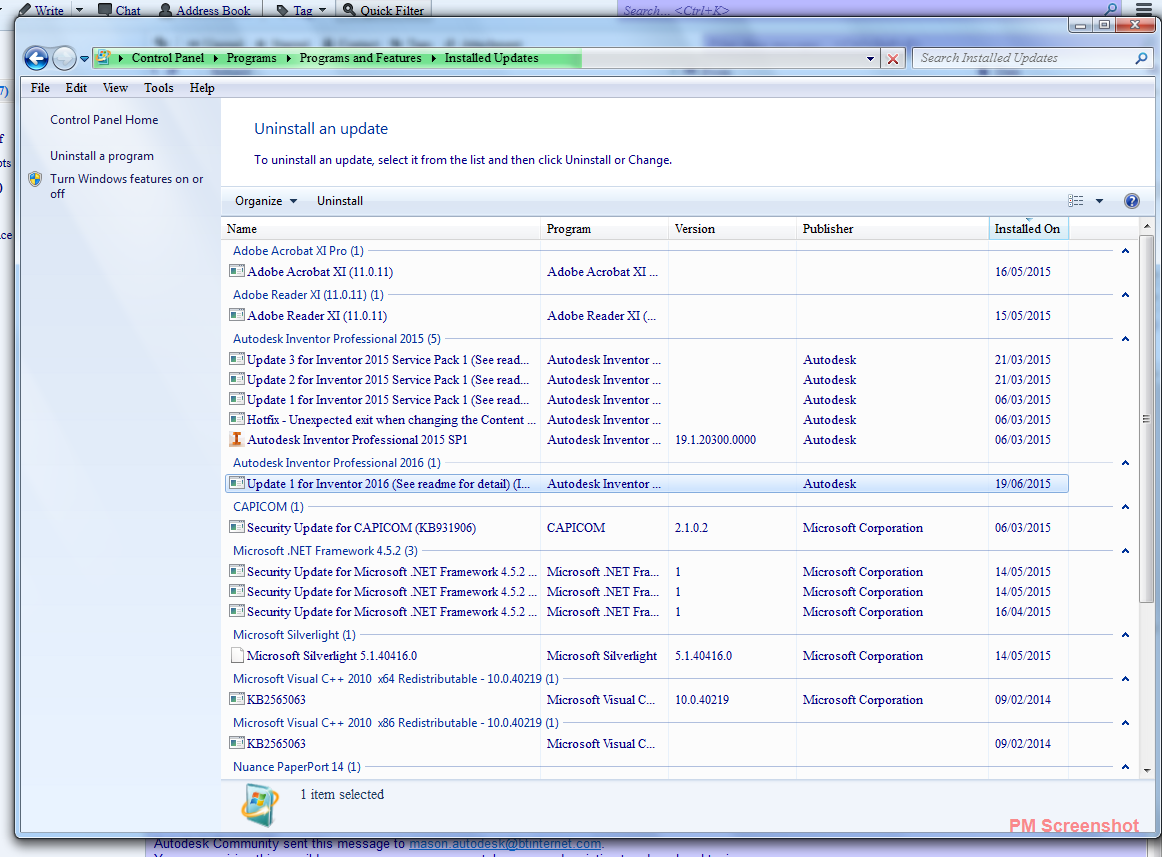Select Update 3 for Inventor 2015 icon
This screenshot has height=857, width=1162.
236,359
